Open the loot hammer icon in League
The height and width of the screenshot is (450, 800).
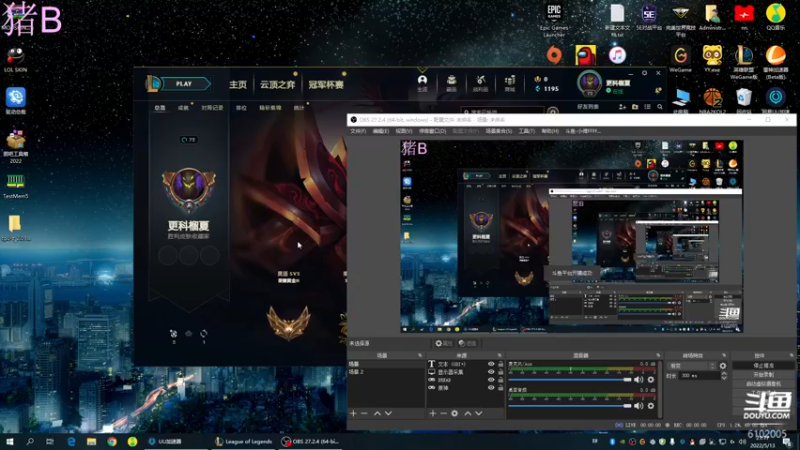coord(480,83)
